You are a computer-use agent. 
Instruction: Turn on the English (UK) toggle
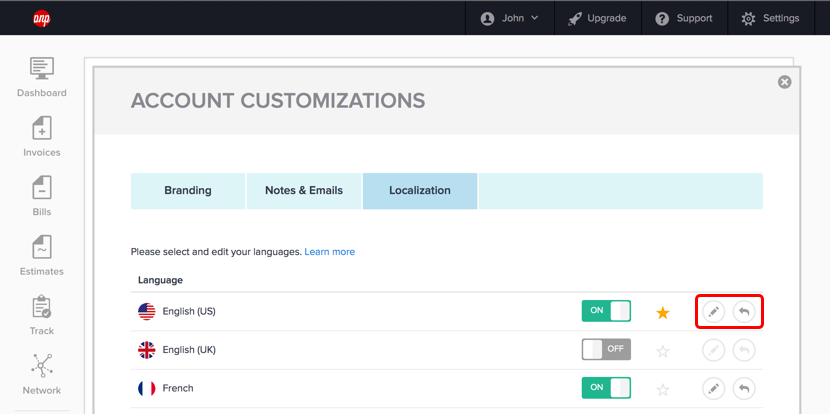[x=606, y=349]
